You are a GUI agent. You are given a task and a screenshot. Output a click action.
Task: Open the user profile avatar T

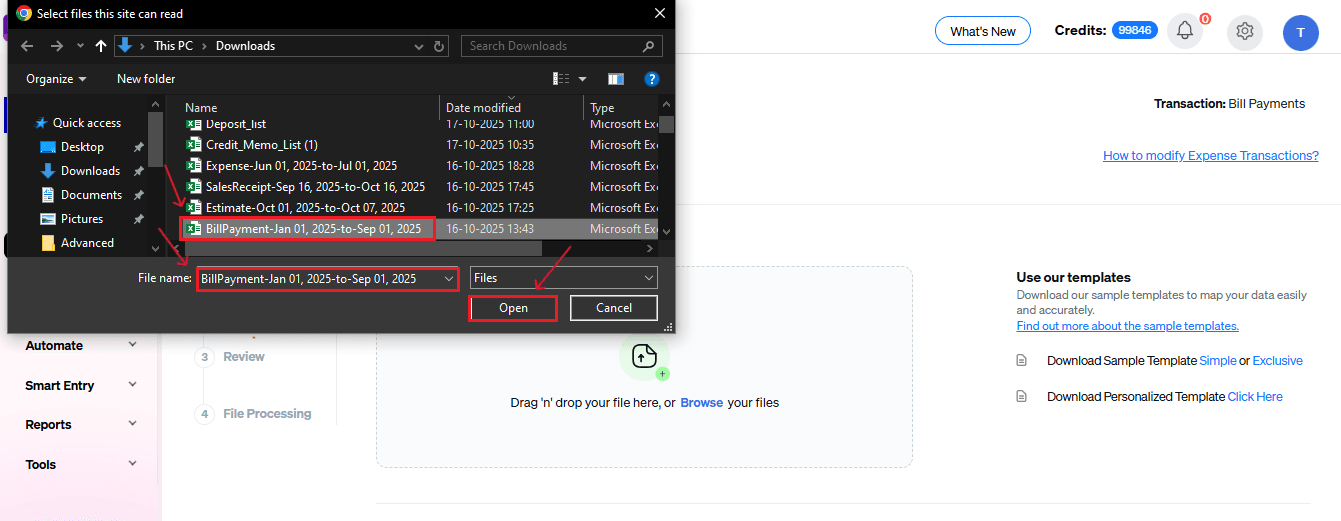pos(1300,32)
